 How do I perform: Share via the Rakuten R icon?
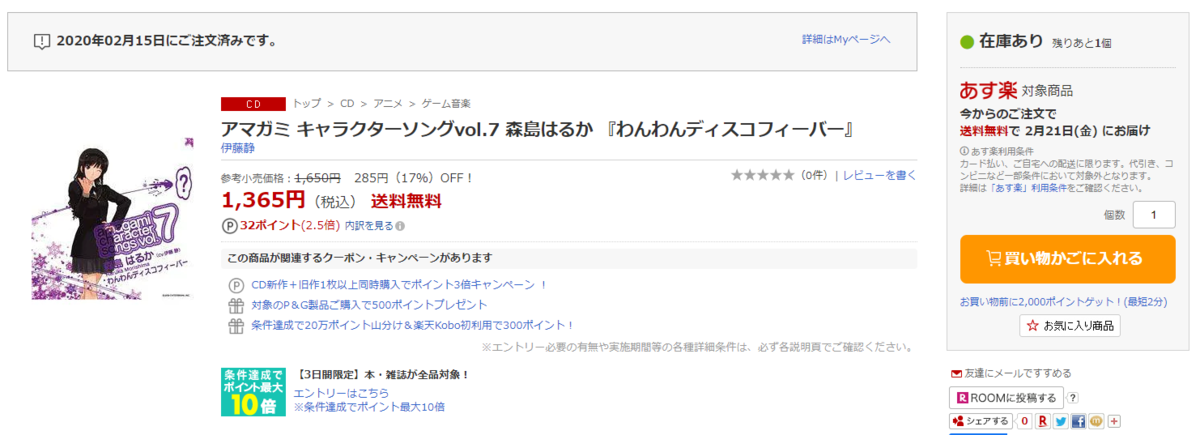click(1043, 421)
